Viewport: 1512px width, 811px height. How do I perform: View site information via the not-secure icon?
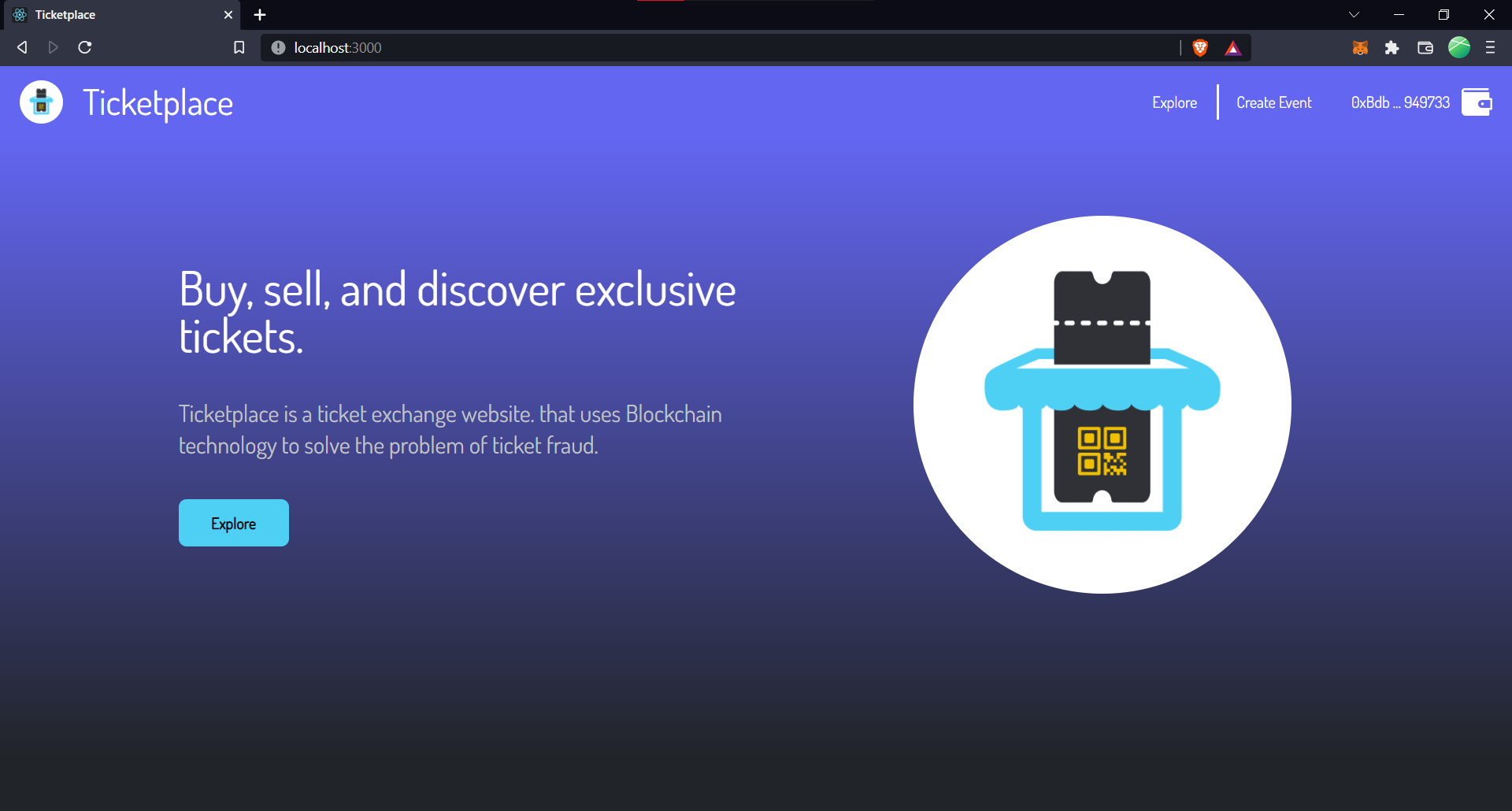click(x=278, y=48)
